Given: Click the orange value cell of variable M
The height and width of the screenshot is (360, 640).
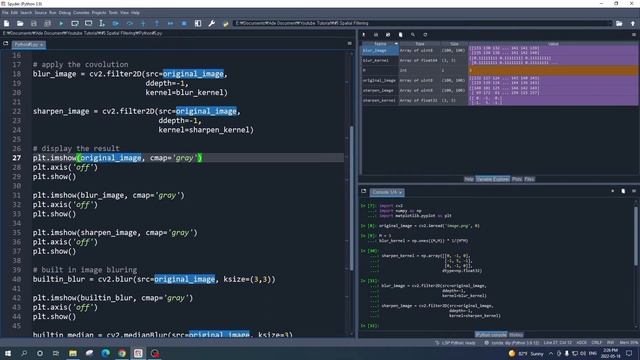Looking at the screenshot, I should pyautogui.click(x=553, y=70).
